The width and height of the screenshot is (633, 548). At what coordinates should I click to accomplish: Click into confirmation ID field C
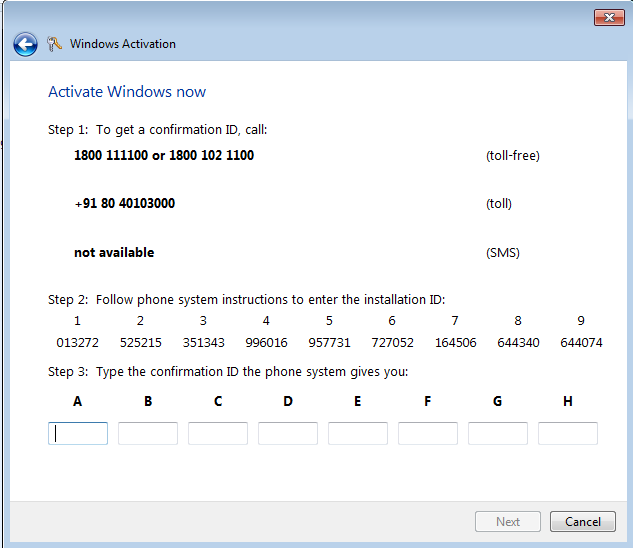pos(218,433)
